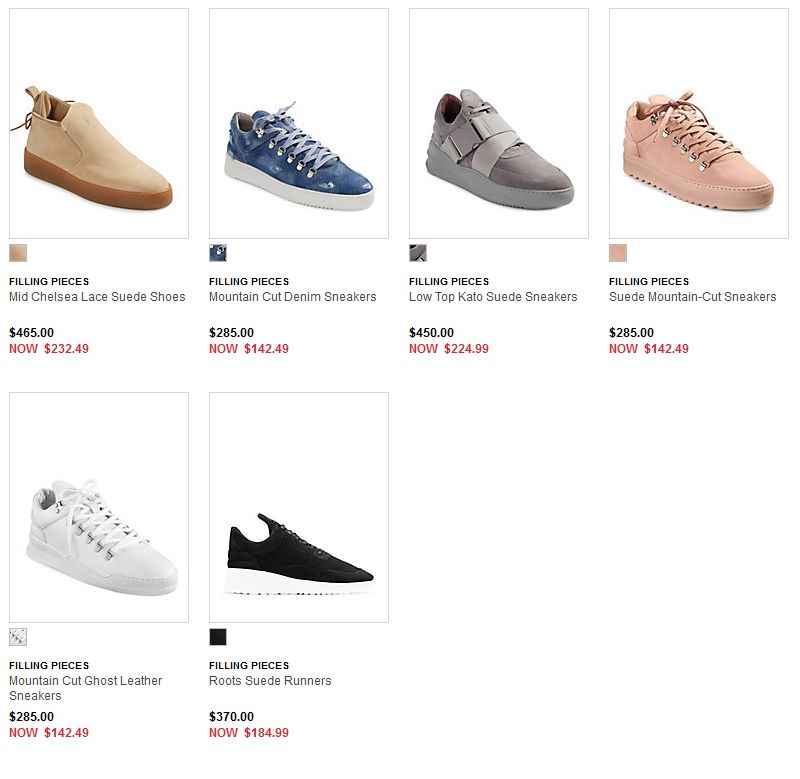This screenshot has height=779, width=800.
Task: Open the black suede runner image
Action: tap(299, 508)
